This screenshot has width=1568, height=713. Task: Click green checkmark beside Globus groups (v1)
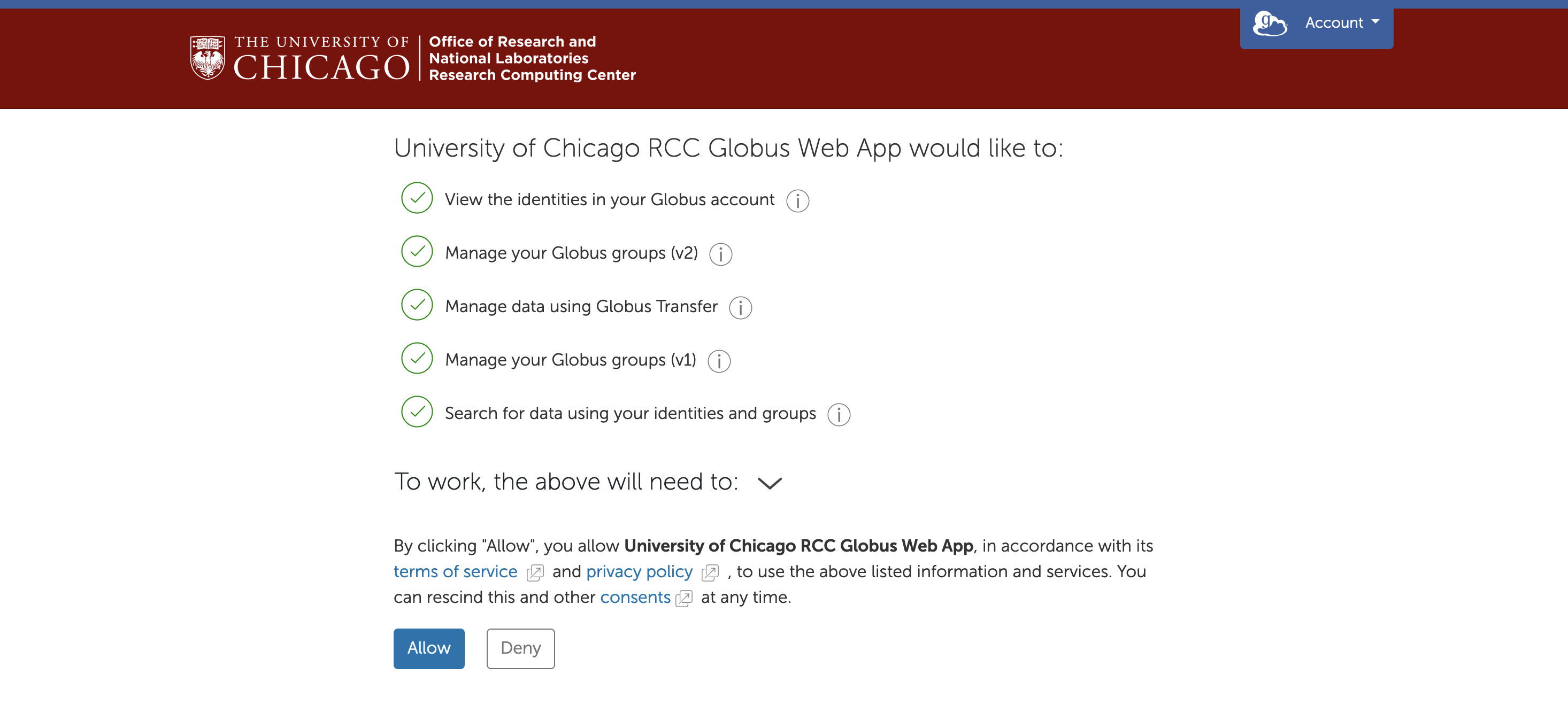(417, 358)
